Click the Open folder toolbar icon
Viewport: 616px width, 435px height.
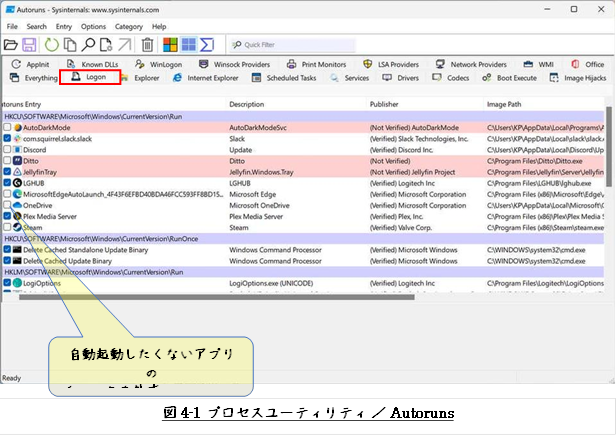pyautogui.click(x=11, y=45)
